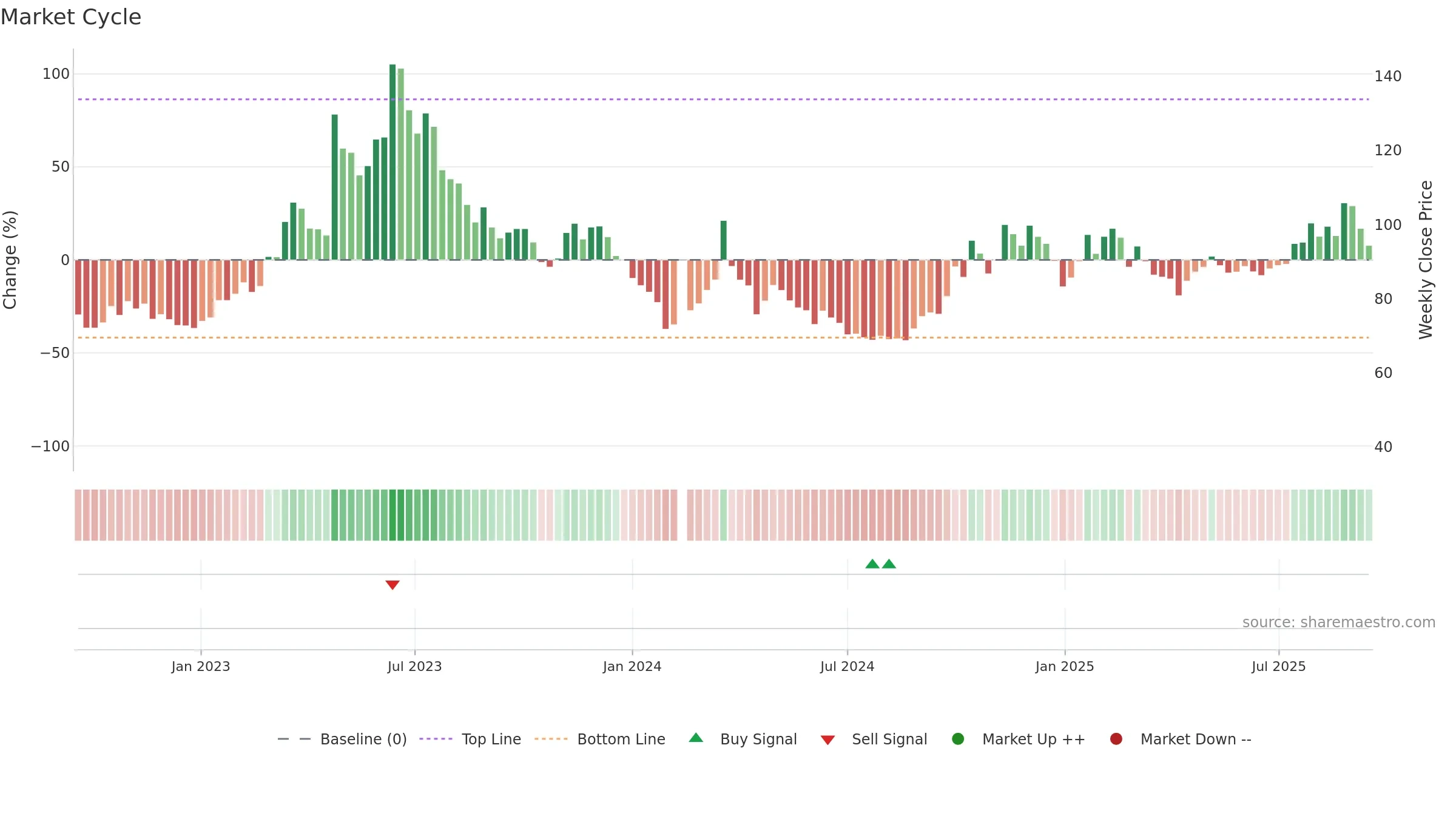Click the 100 tick on left axis
The width and height of the screenshot is (1456, 819).
coord(56,74)
